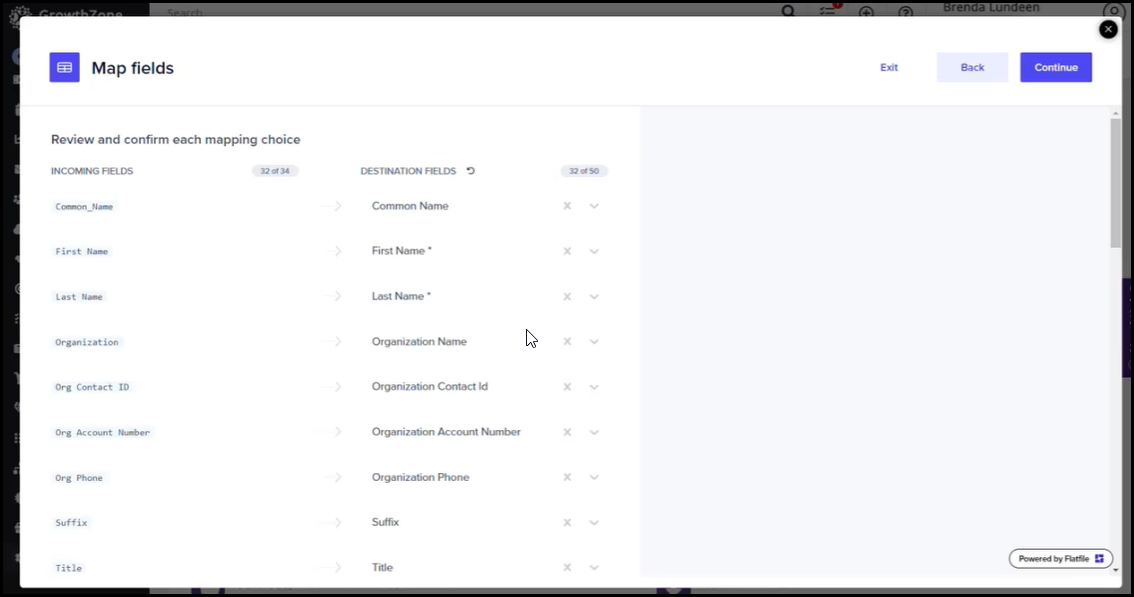Clear the Organization Phone mapping with X
The height and width of the screenshot is (597, 1134).
click(x=567, y=478)
